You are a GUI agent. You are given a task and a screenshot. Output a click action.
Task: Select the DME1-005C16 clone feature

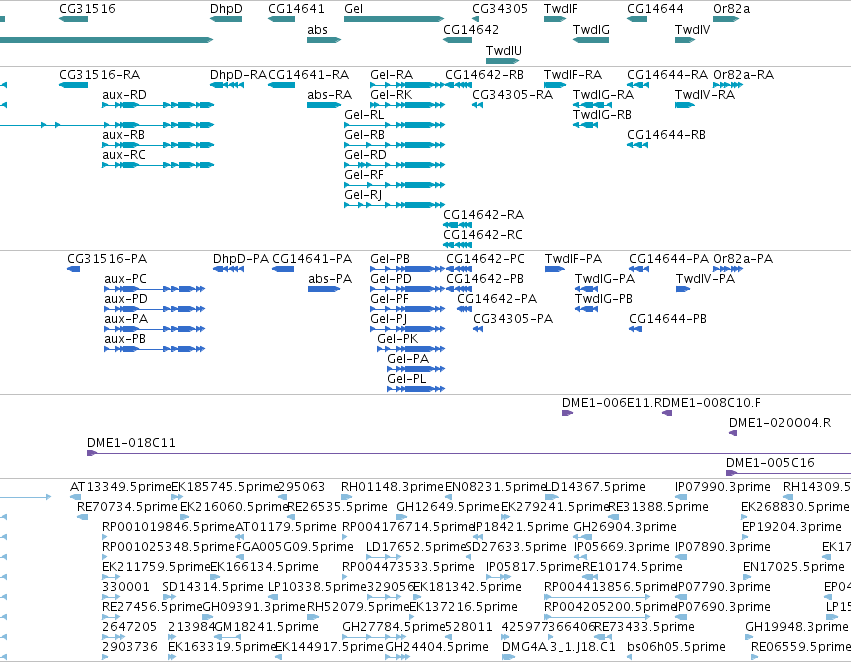[x=789, y=473]
